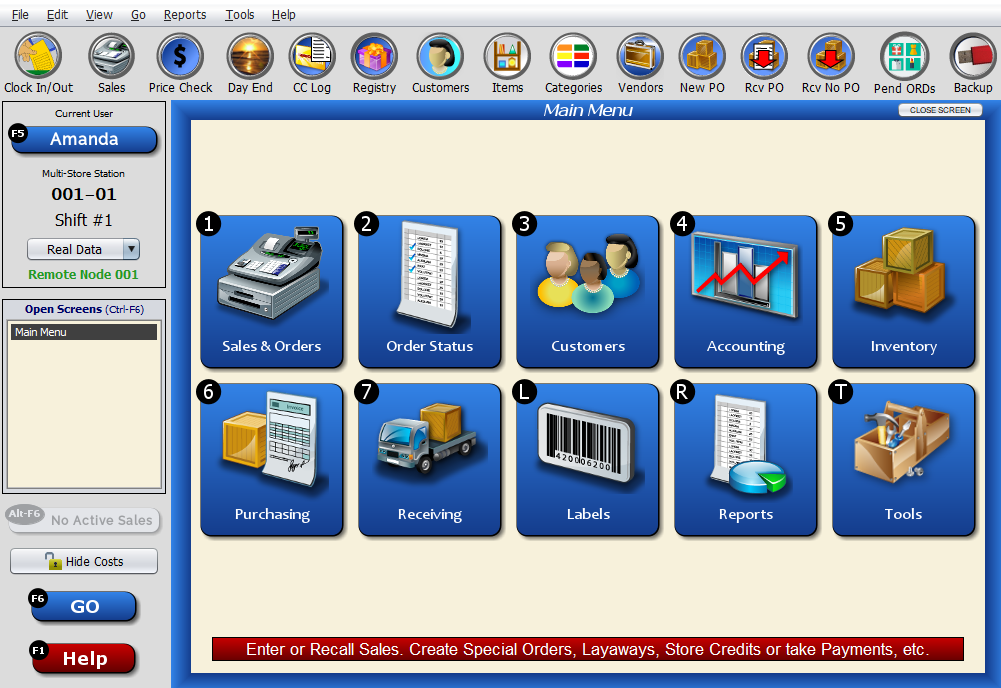Toggle the Hide Costs lock button
The image size is (1001, 688).
84,561
